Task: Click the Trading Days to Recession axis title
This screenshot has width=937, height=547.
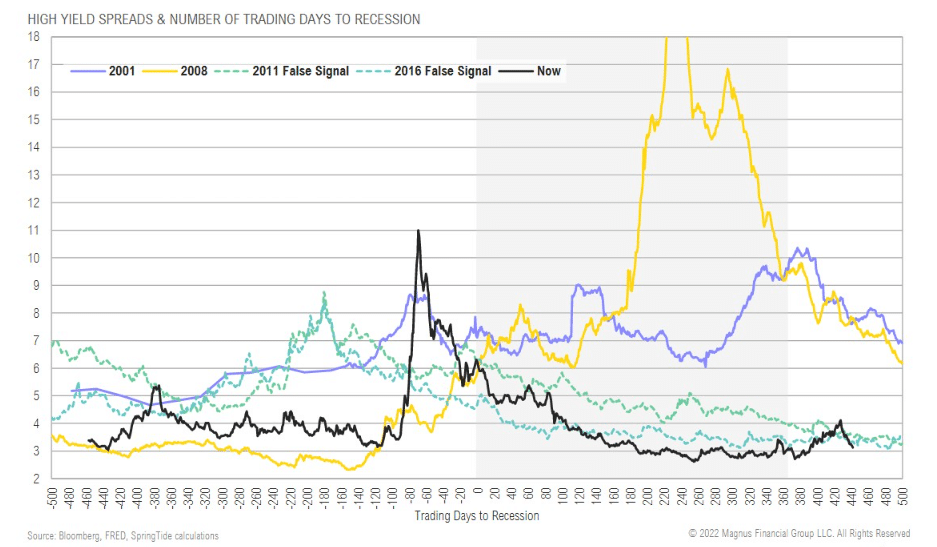Action: coord(477,515)
